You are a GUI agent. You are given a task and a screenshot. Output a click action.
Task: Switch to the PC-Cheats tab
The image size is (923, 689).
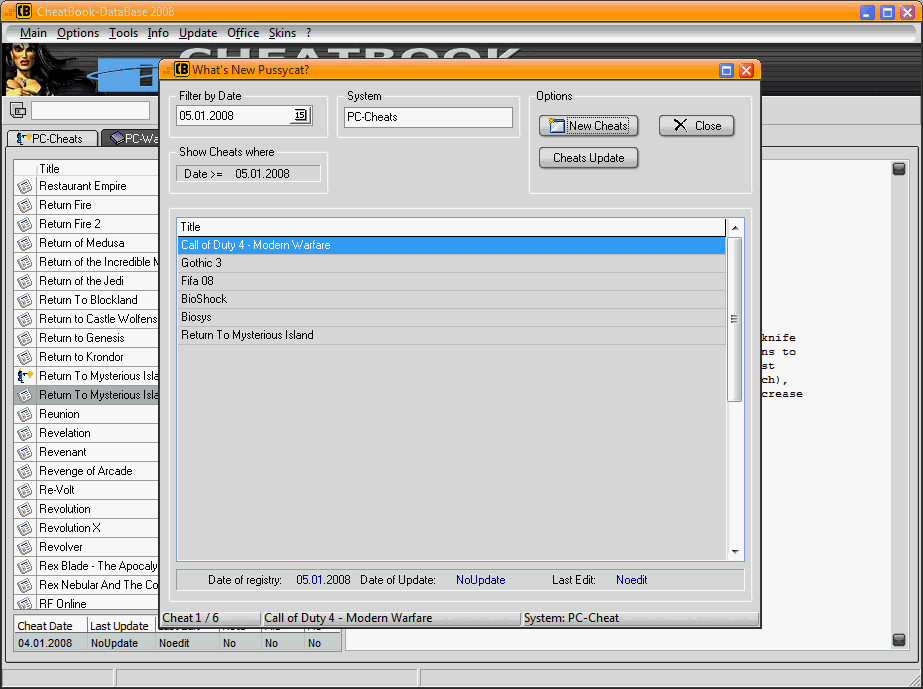[x=52, y=139]
